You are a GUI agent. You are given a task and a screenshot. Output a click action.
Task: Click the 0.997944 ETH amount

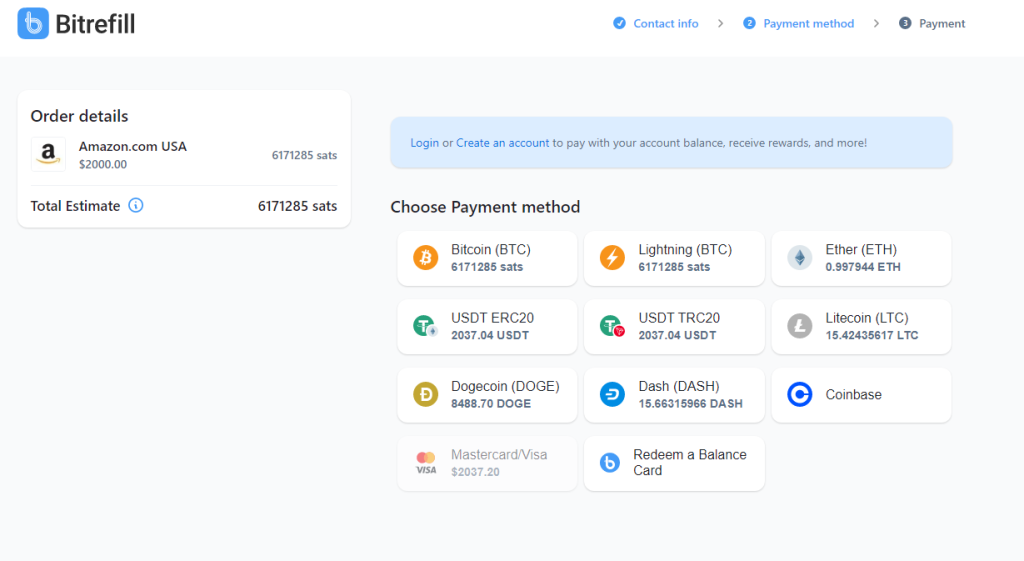[x=863, y=267]
